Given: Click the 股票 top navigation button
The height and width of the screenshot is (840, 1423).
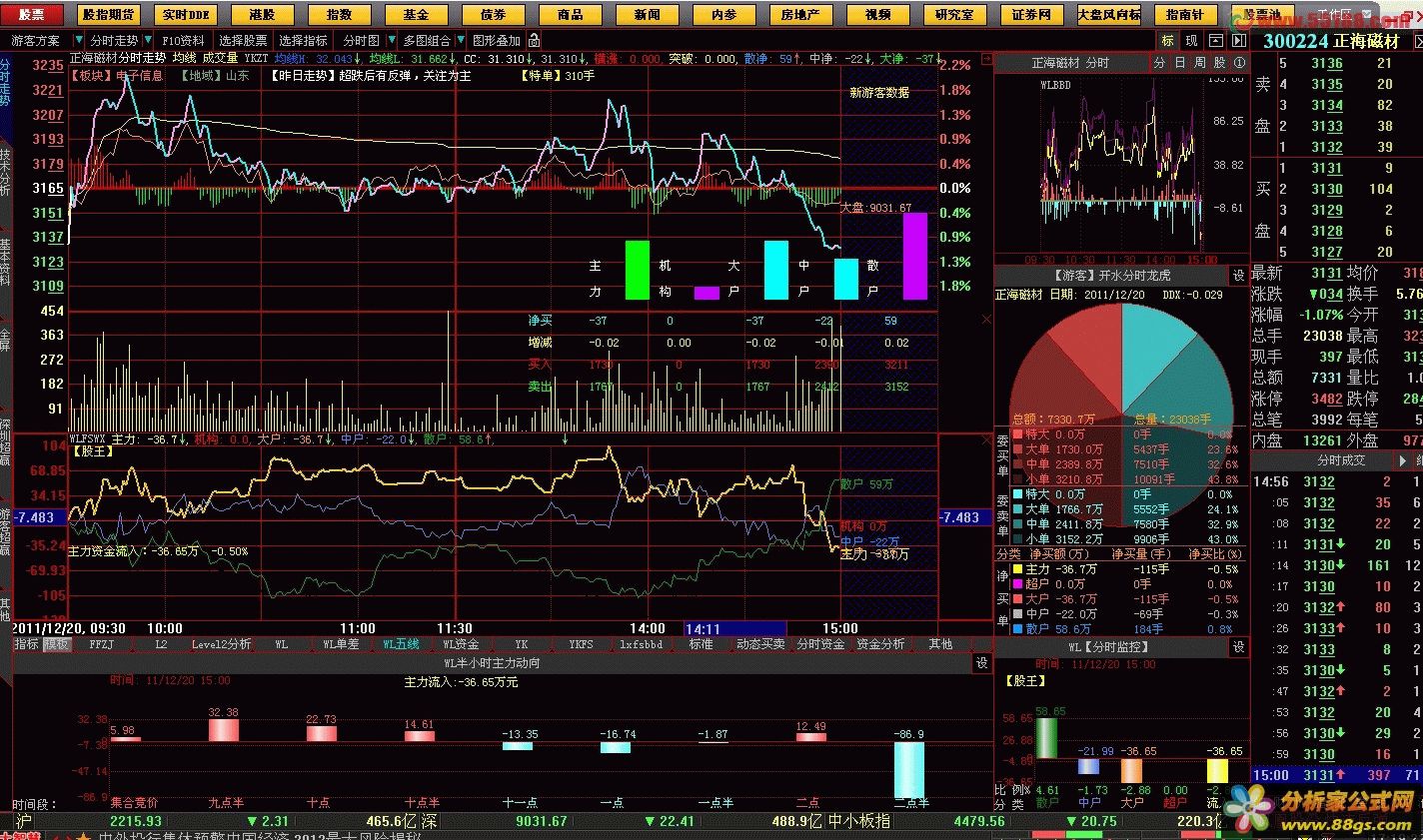Looking at the screenshot, I should [33, 15].
